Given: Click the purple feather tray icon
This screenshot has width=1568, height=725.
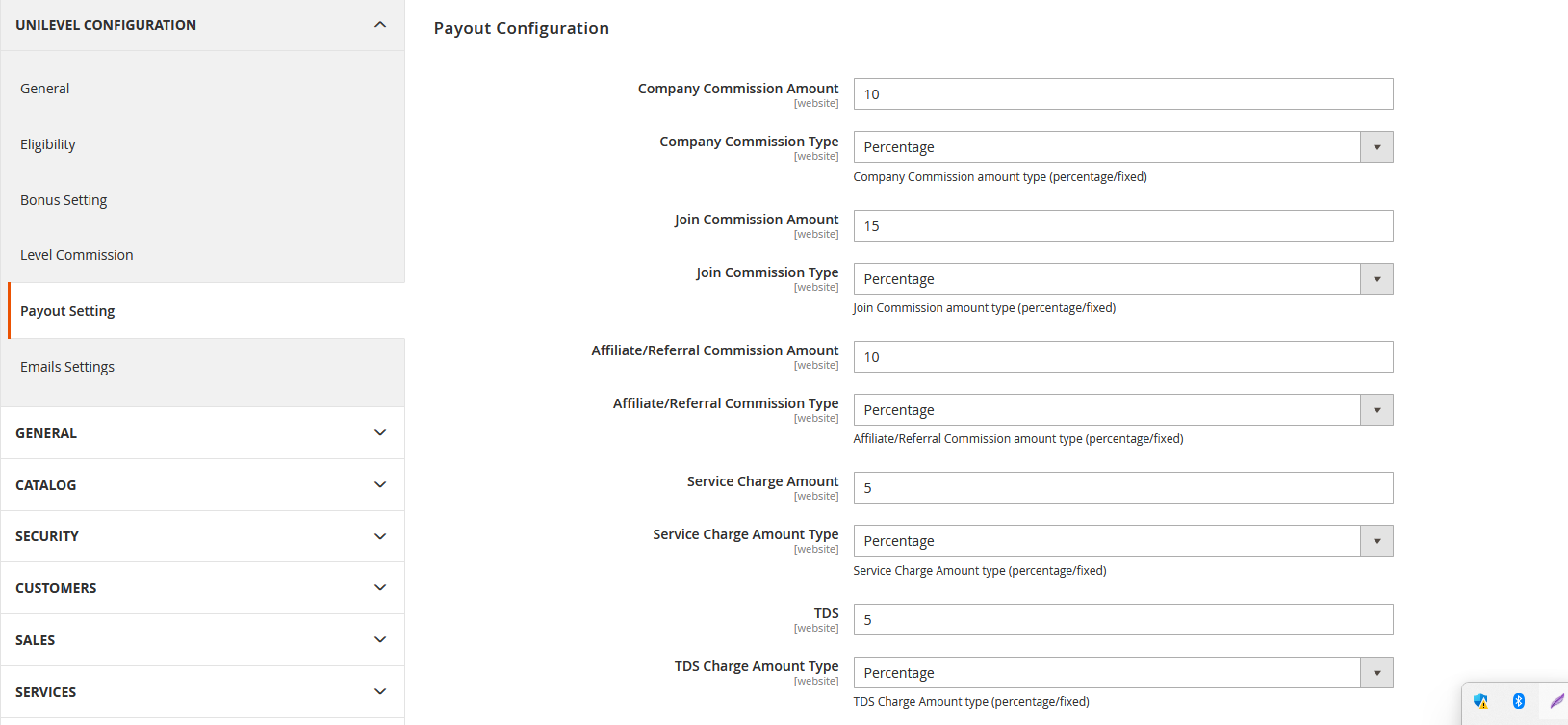Looking at the screenshot, I should pos(1556,701).
